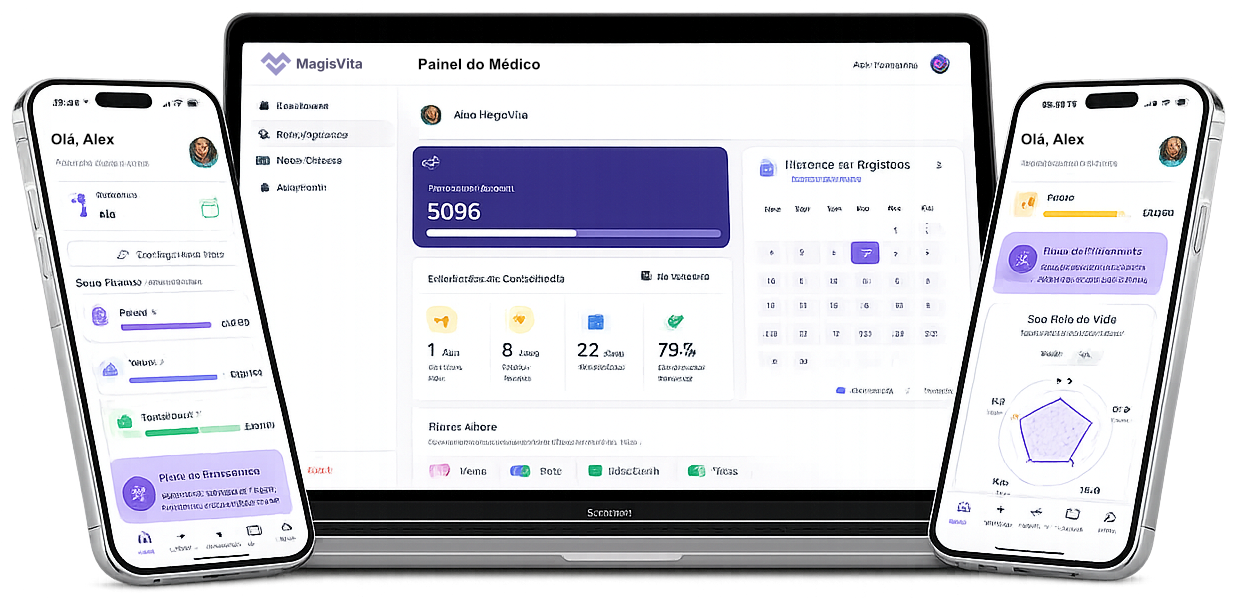This screenshot has height=598, width=1252.
Task: Click the MagisVita logo on the laptop
Action: [x=311, y=64]
